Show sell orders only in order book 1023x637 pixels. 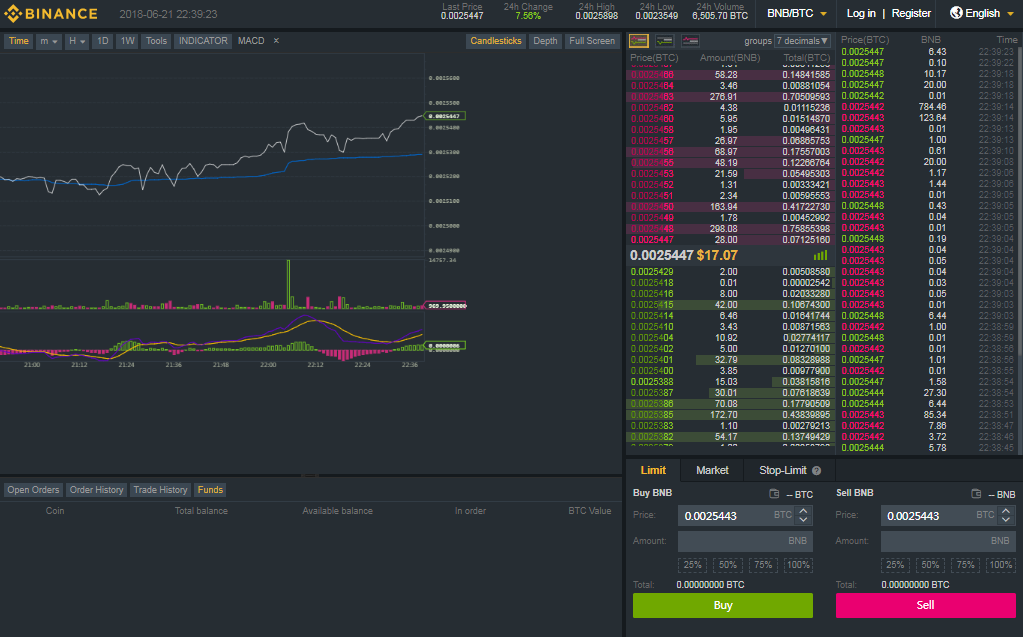[x=690, y=41]
